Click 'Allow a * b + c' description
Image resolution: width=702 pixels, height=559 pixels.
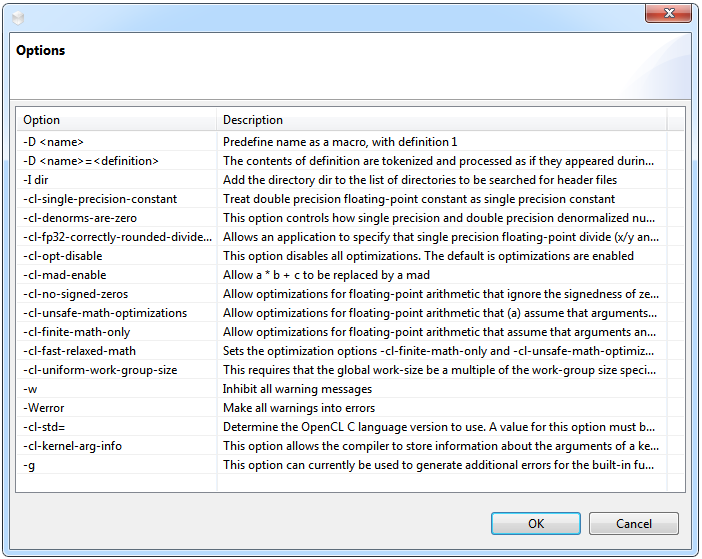click(326, 275)
